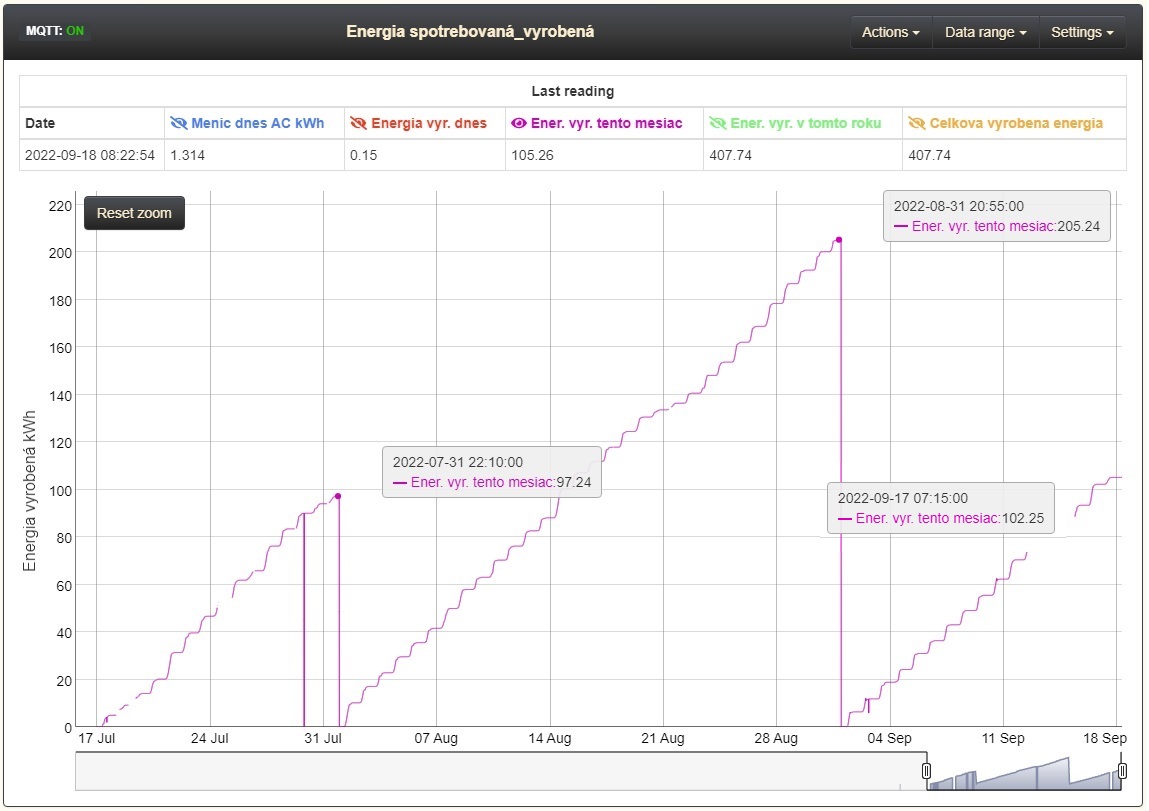Image resolution: width=1149 pixels, height=811 pixels.
Task: Show the Energia vyr. dnes series
Action: pyautogui.click(x=358, y=123)
